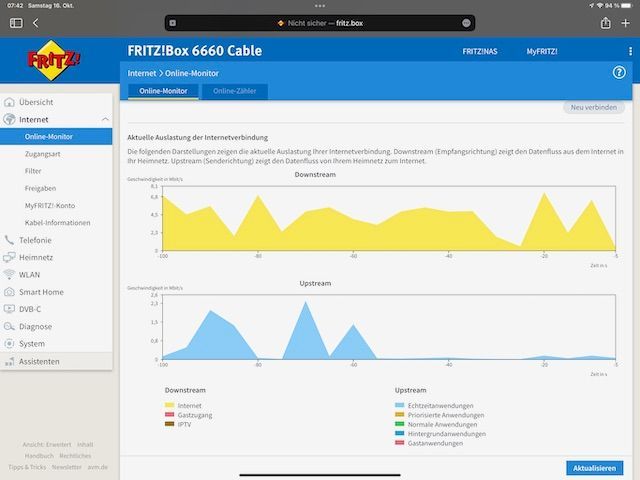The image size is (640, 480).
Task: Click the Ansicht: Erweitert footer link
Action: coord(47,444)
